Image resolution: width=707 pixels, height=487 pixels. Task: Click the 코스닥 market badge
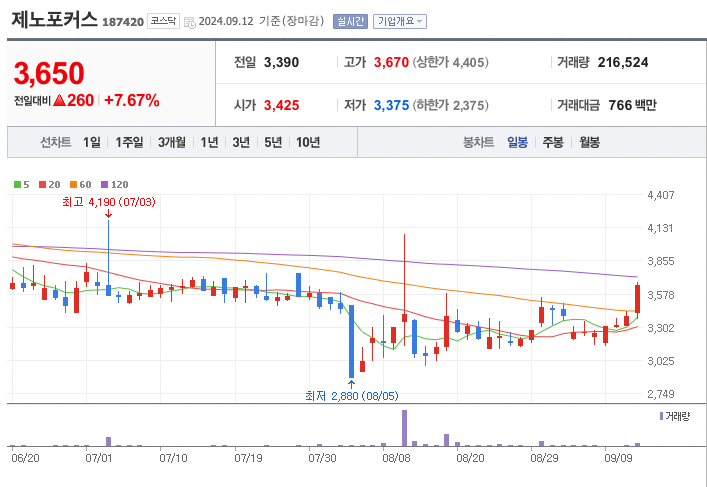pos(163,21)
